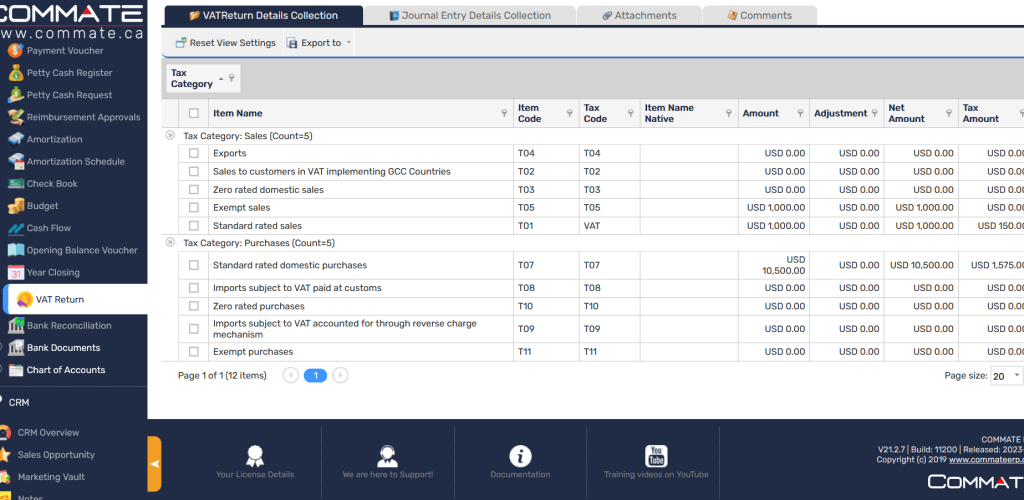Image resolution: width=1024 pixels, height=500 pixels.
Task: Sort by the Tax Amount column header
Action: click(x=980, y=113)
